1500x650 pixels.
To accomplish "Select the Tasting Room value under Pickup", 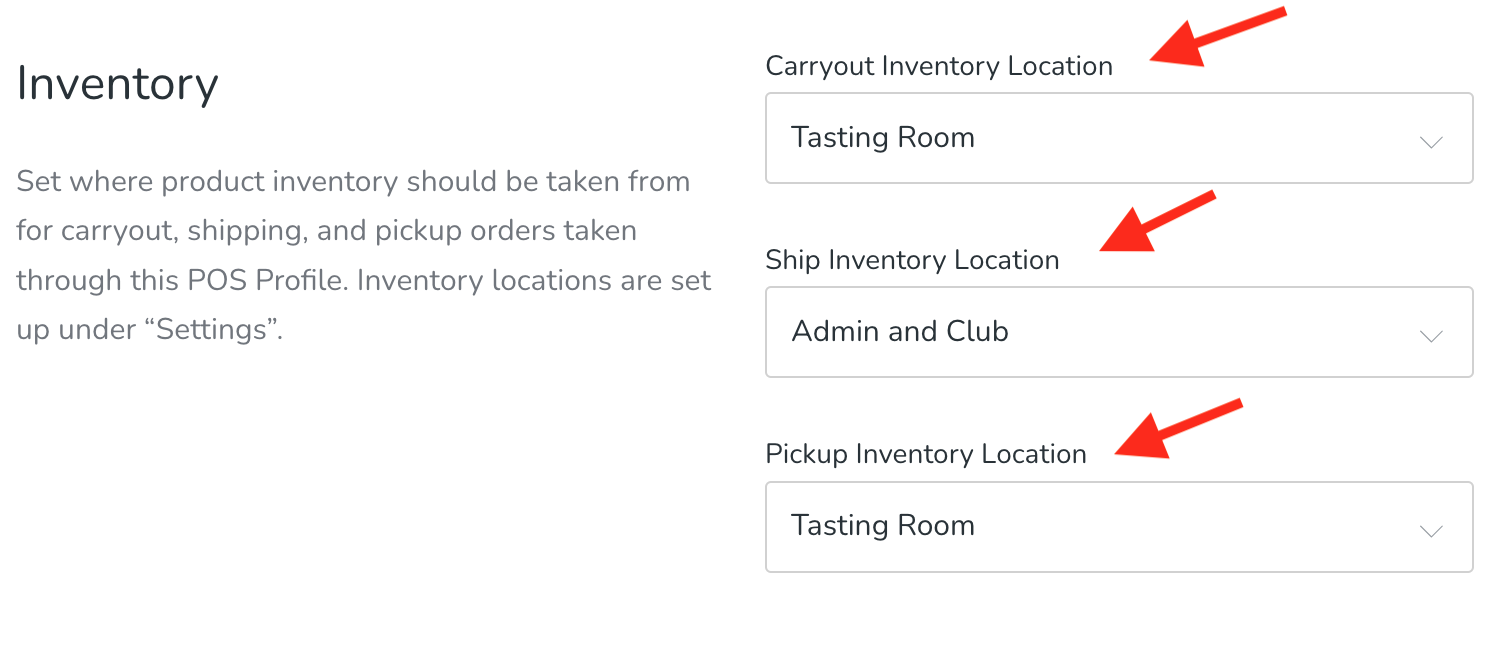I will [x=883, y=525].
